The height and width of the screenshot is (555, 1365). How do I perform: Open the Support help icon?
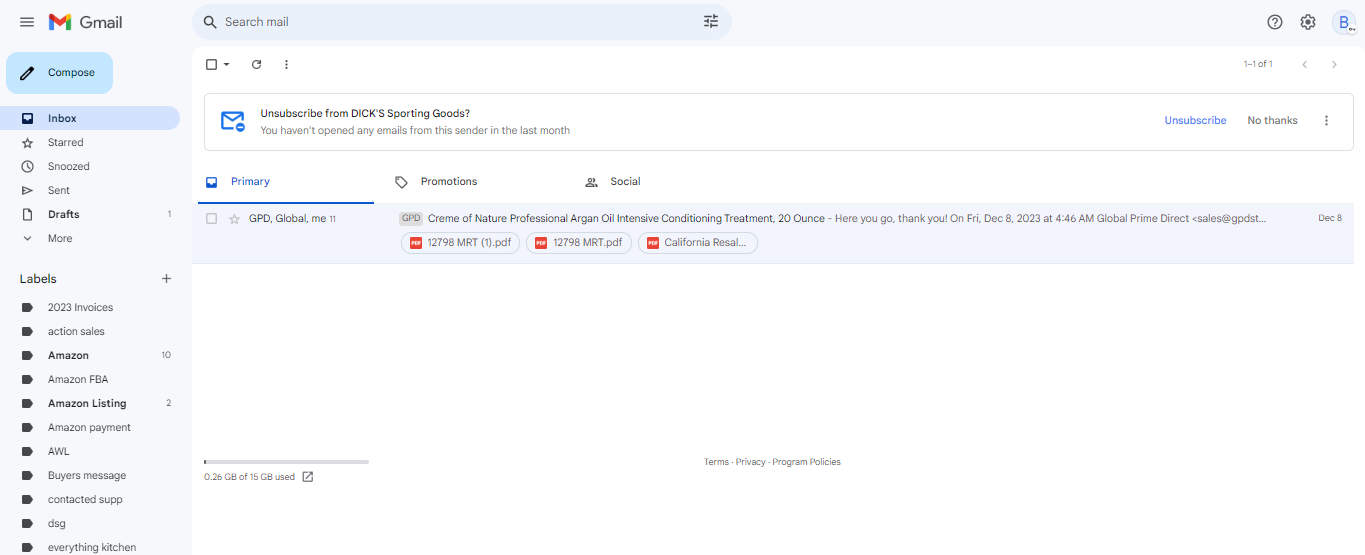(x=1275, y=22)
